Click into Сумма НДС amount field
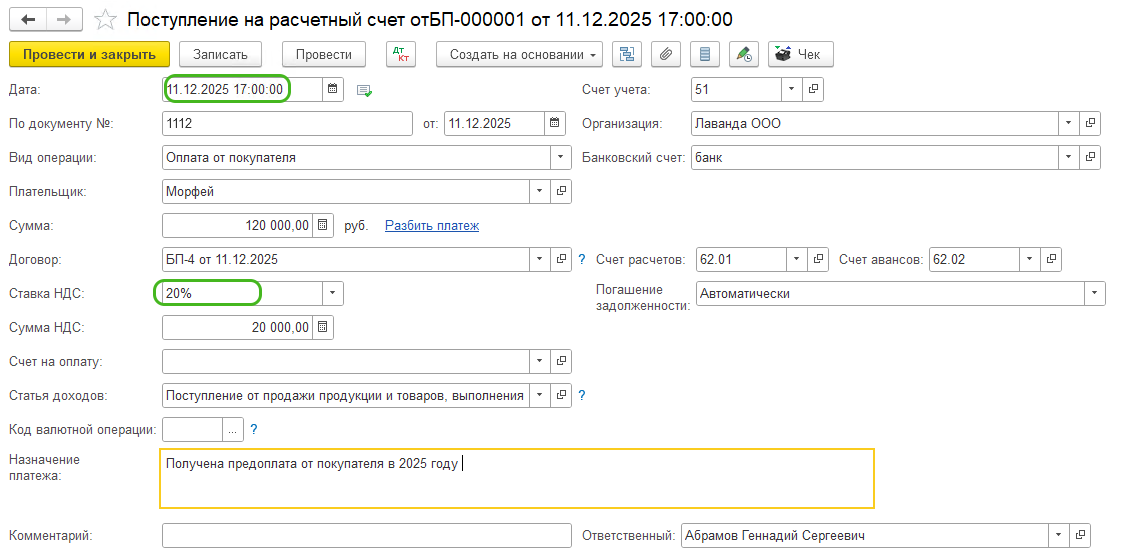1134x556 pixels. pos(238,327)
